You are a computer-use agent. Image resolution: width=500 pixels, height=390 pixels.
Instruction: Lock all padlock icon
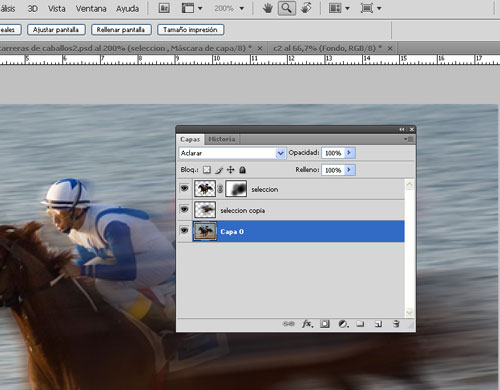click(x=243, y=170)
